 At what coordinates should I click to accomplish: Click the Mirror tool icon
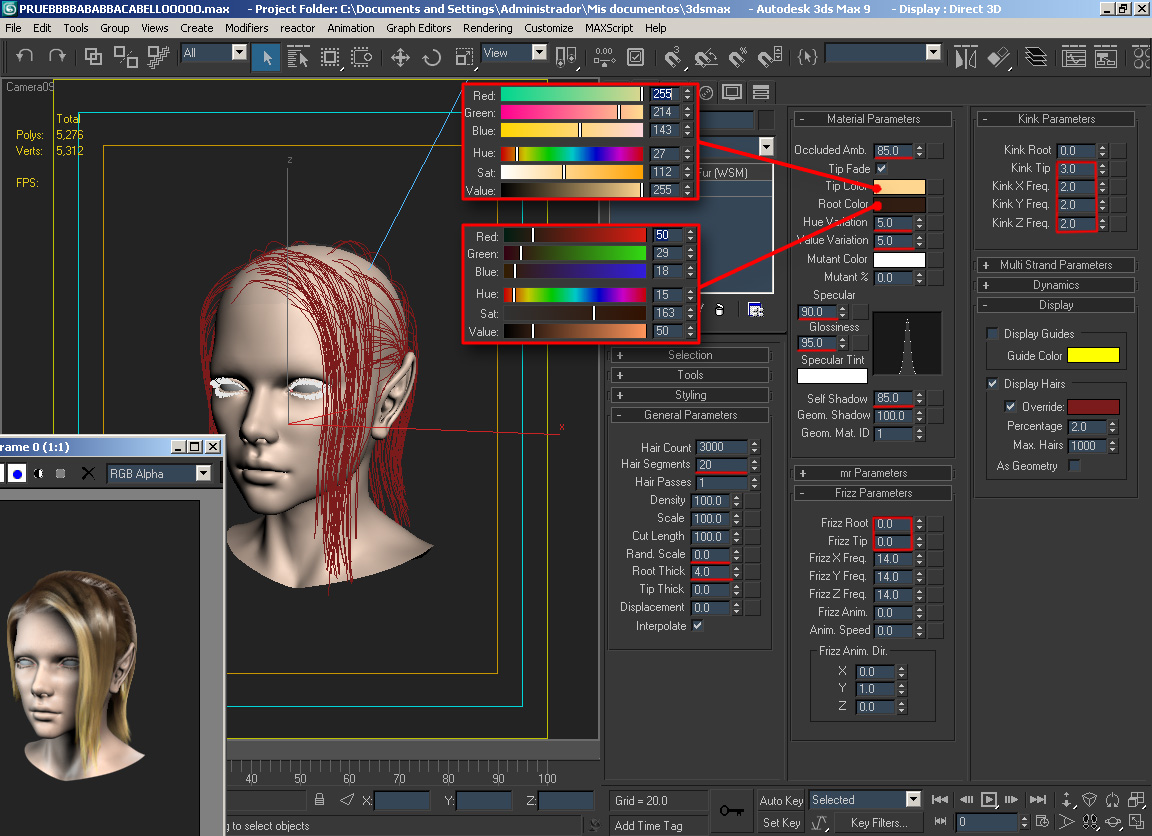point(965,57)
